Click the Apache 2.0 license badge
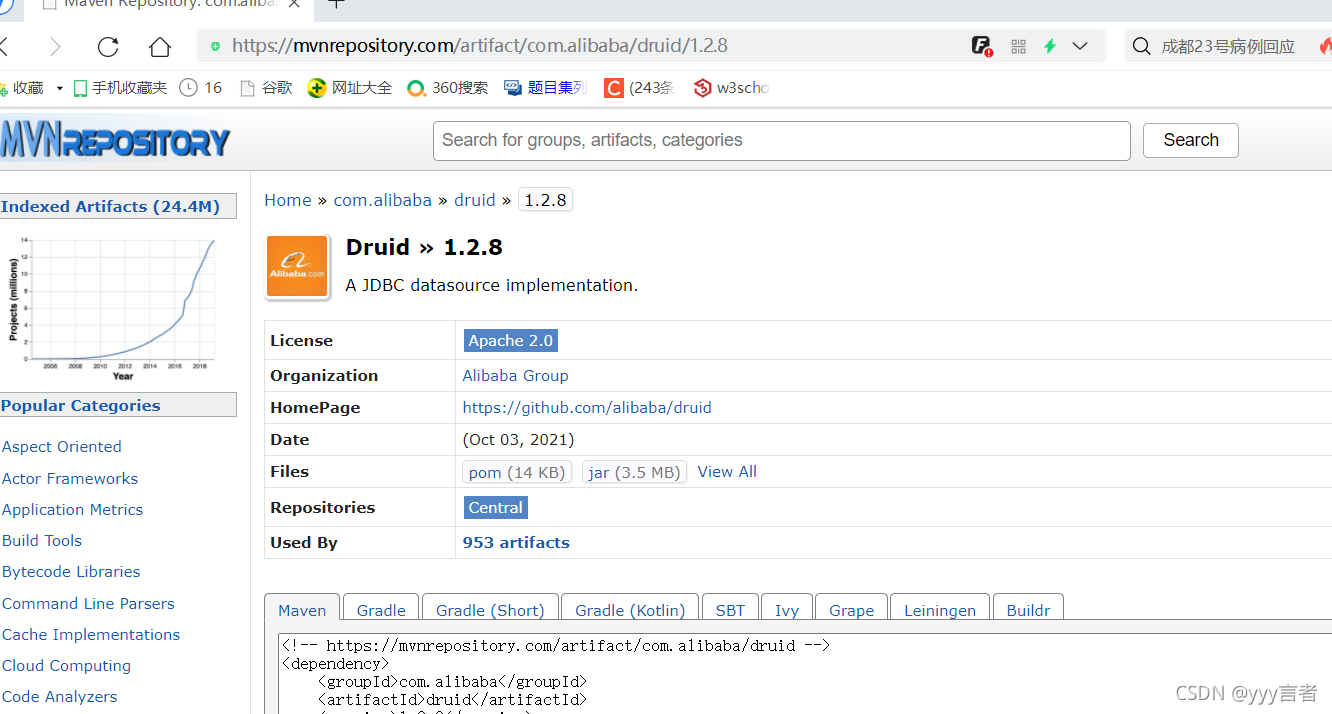The image size is (1332, 714). [x=511, y=341]
